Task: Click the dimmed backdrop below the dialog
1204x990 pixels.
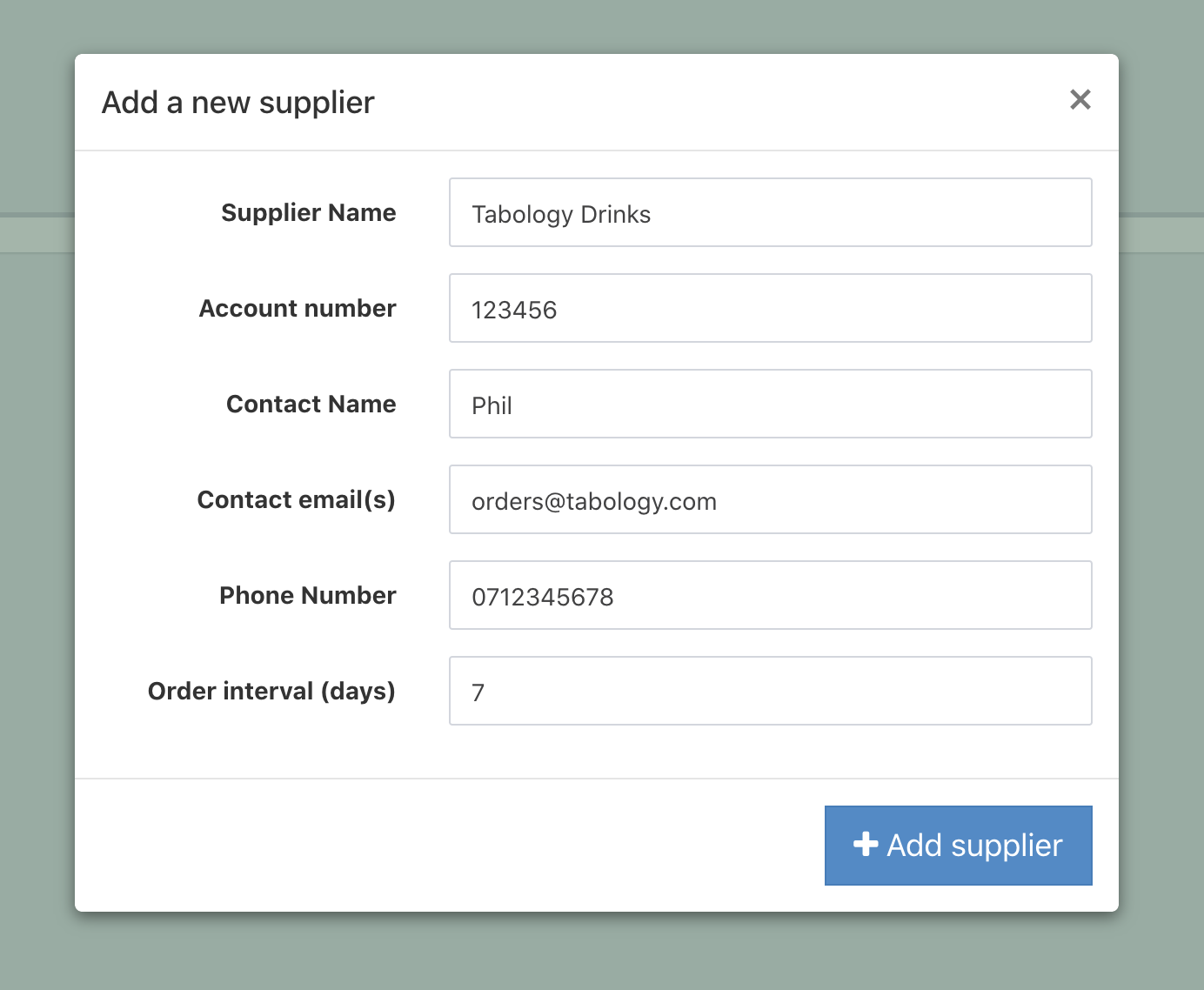Action: [x=600, y=953]
